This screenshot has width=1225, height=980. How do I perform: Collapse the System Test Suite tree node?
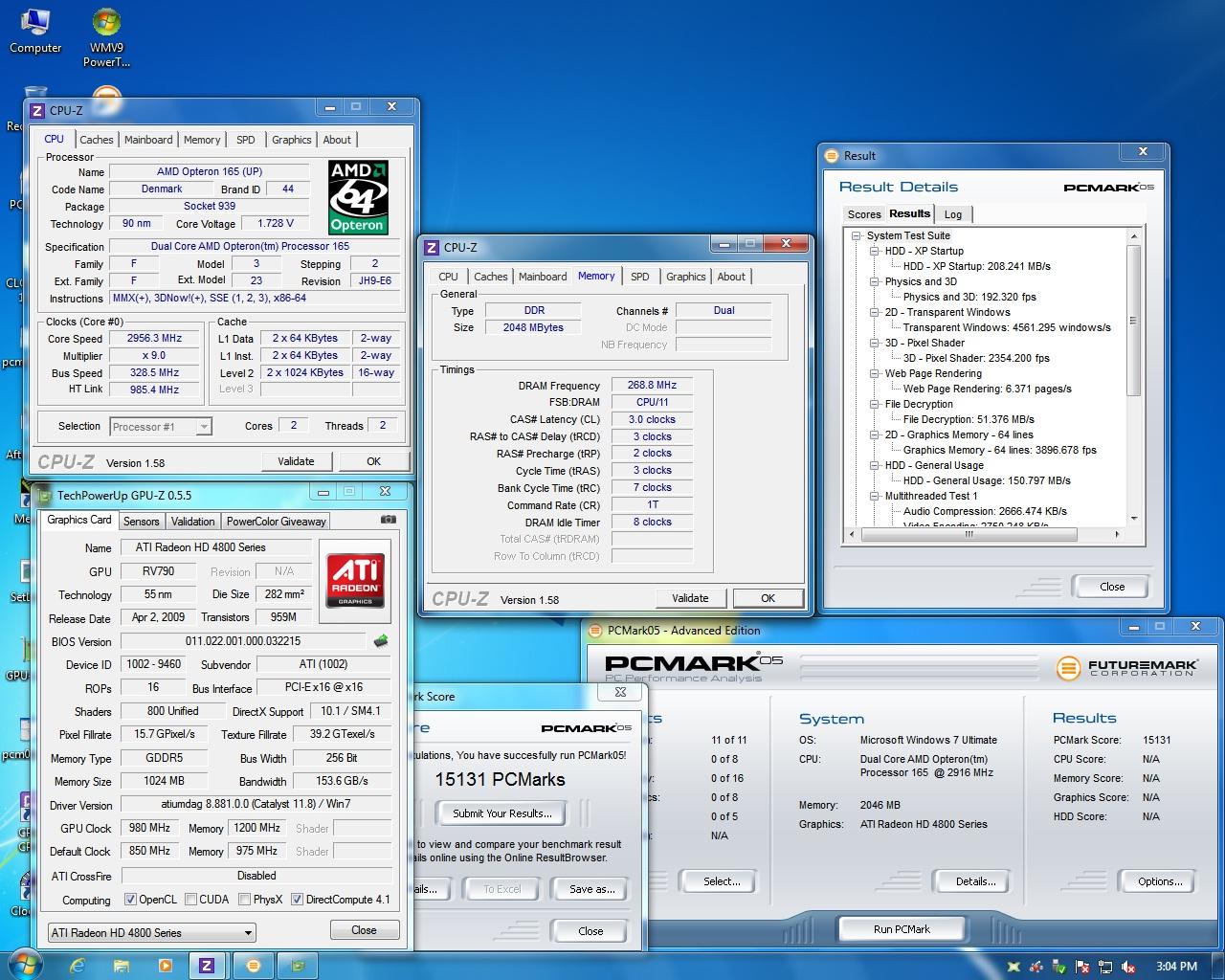[x=856, y=235]
